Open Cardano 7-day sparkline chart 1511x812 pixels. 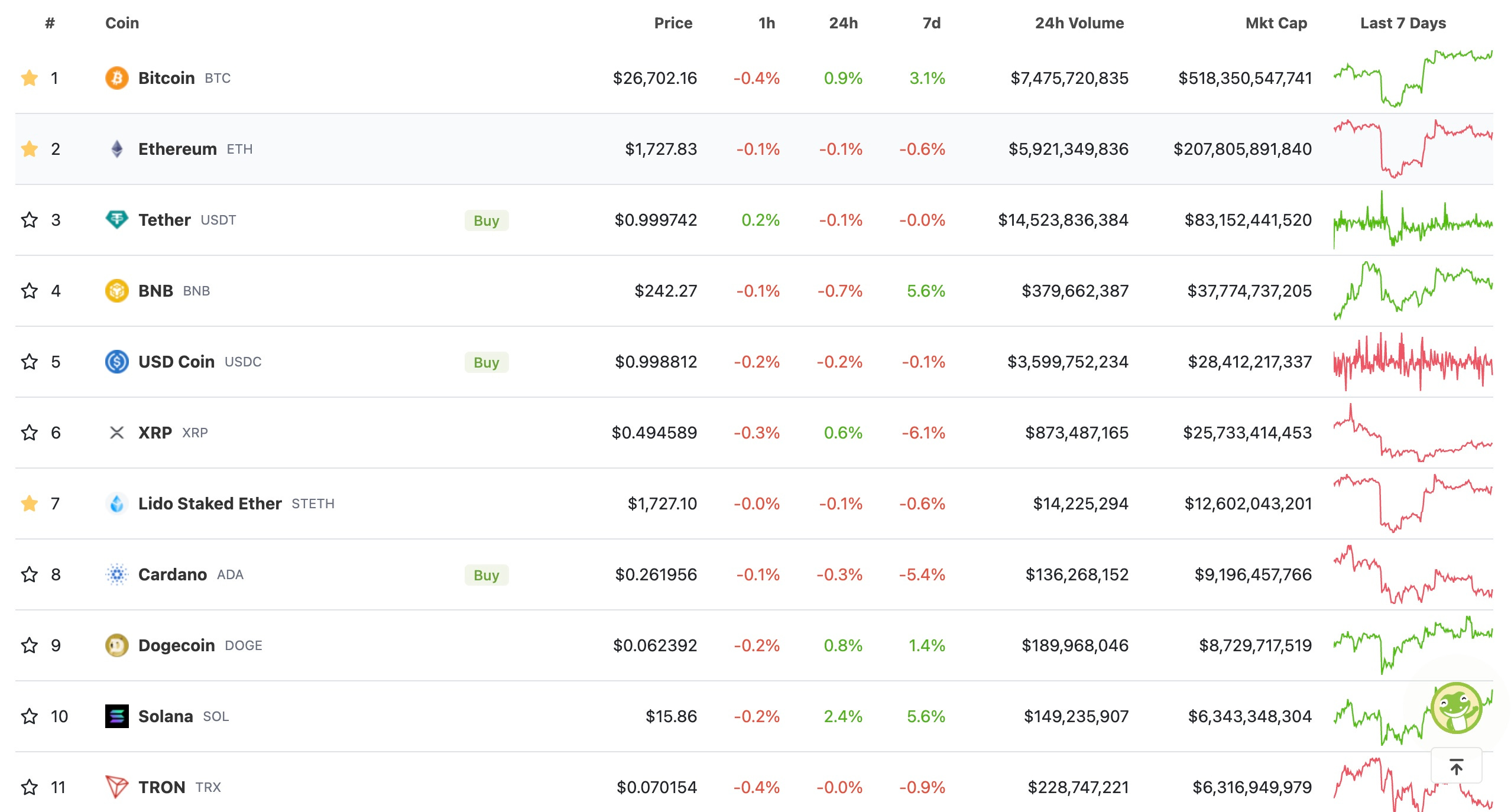[1413, 574]
